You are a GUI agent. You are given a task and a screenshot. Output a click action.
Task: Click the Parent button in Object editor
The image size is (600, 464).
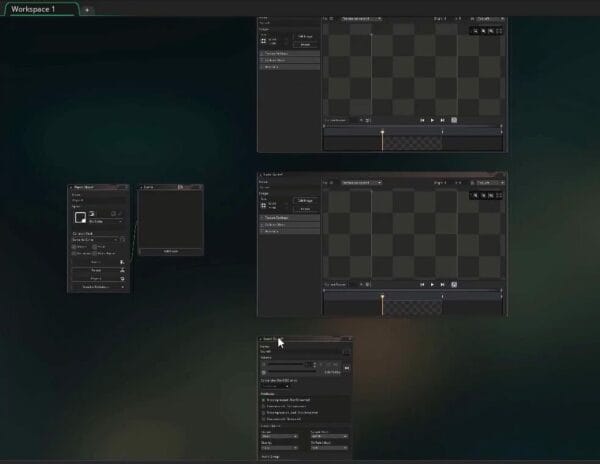click(x=99, y=270)
